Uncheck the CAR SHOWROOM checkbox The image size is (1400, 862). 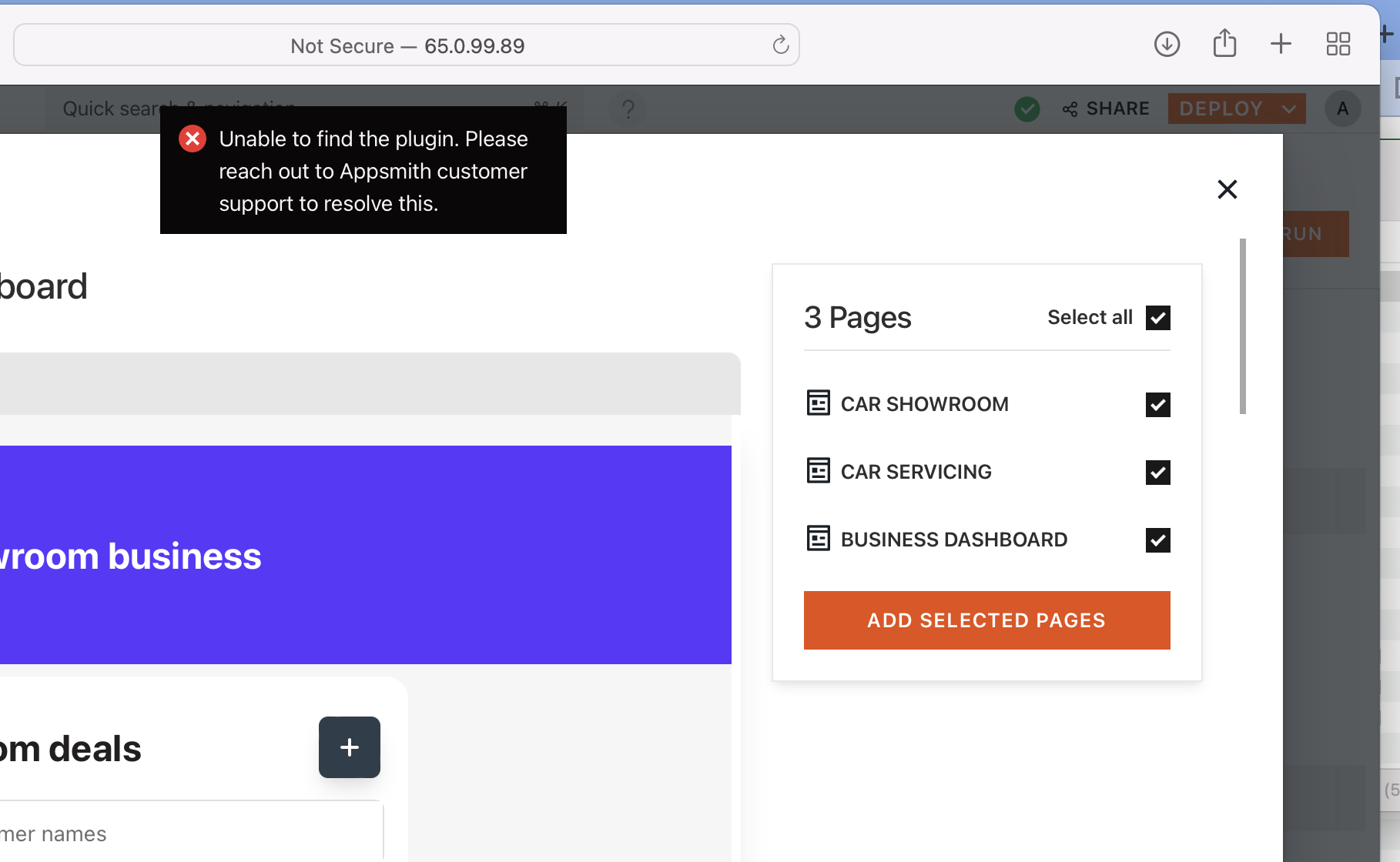click(x=1158, y=405)
